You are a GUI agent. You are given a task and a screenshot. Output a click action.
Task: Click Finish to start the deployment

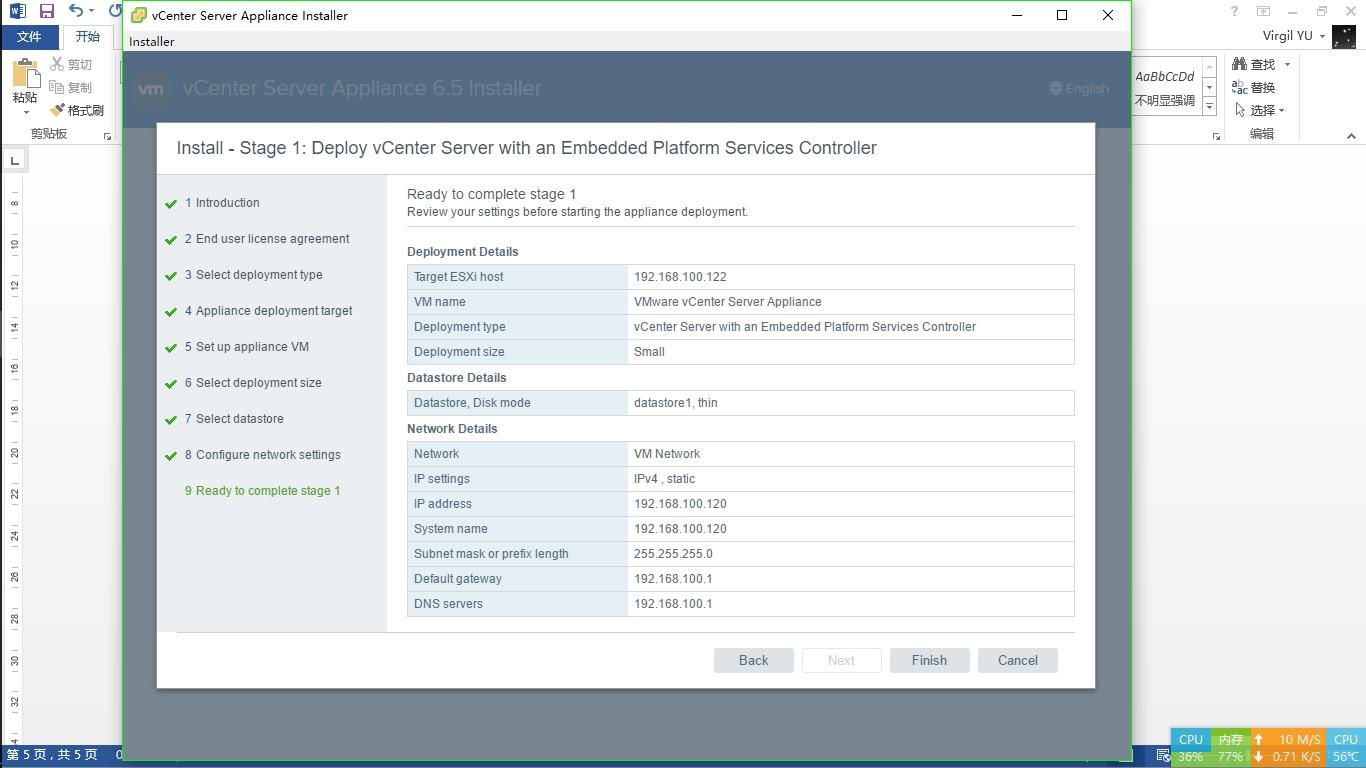(930, 660)
